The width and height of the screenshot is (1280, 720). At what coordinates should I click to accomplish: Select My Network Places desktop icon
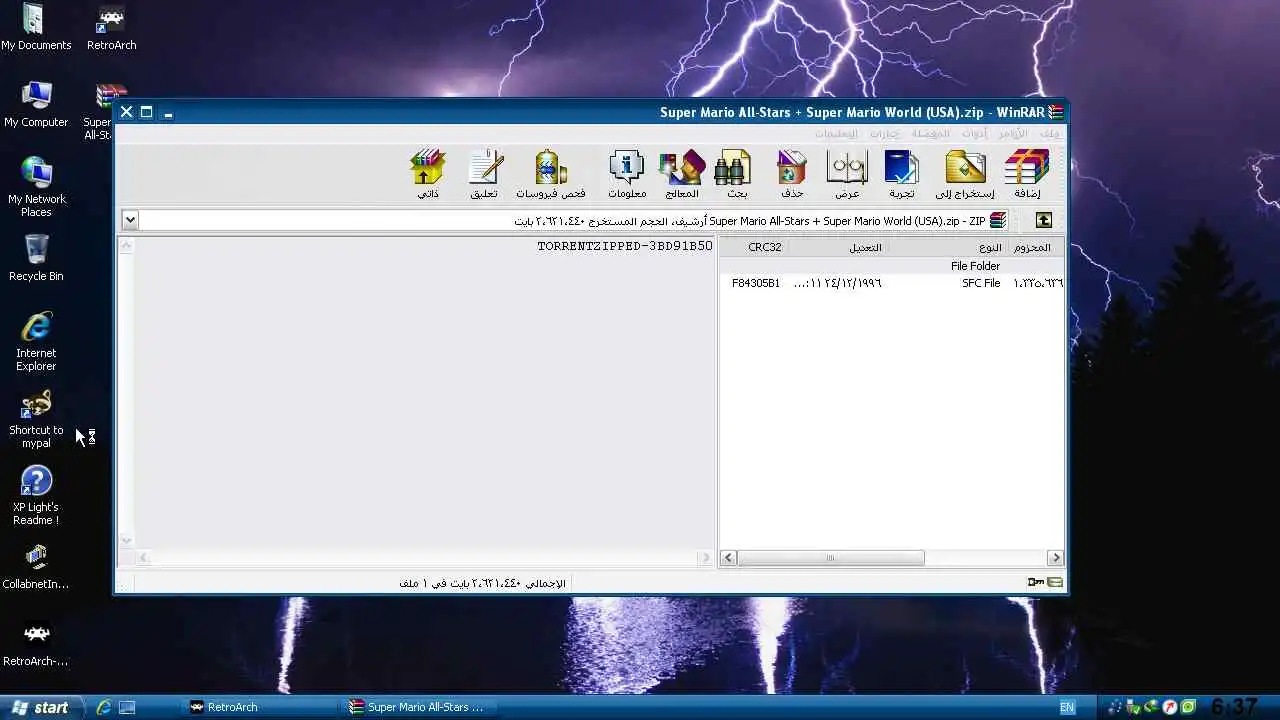pos(36,187)
